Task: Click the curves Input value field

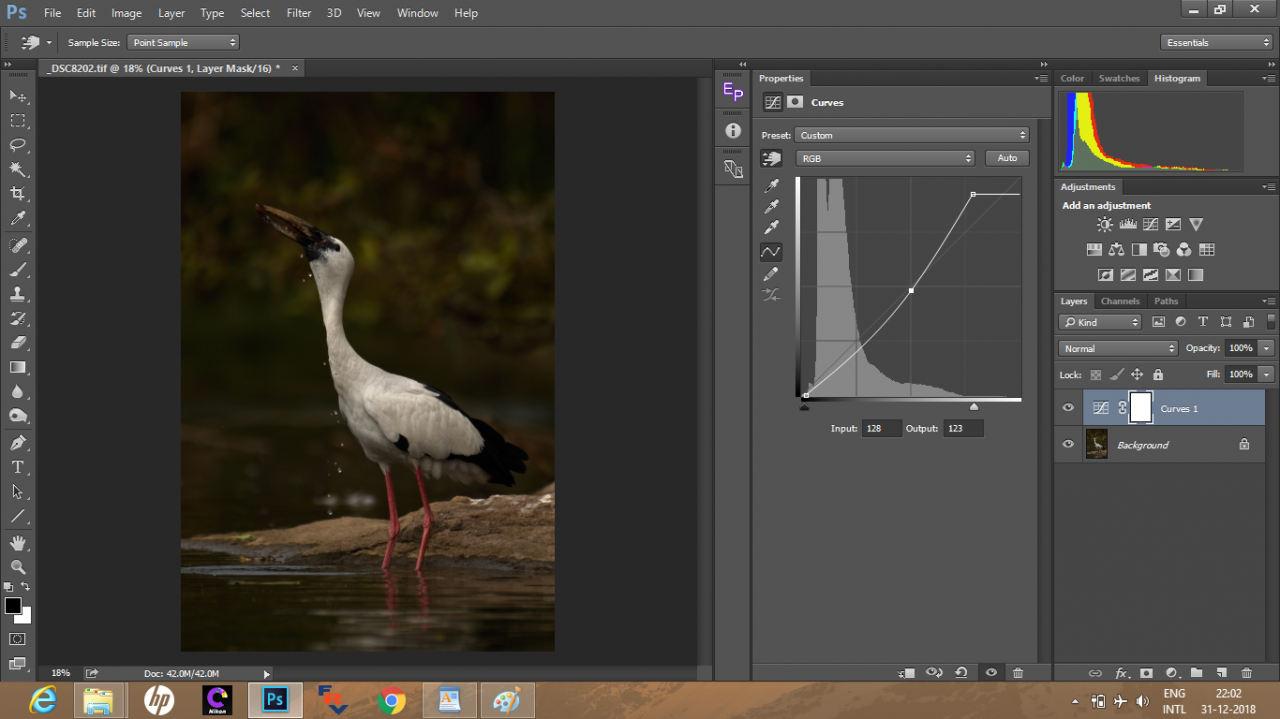Action: point(881,428)
